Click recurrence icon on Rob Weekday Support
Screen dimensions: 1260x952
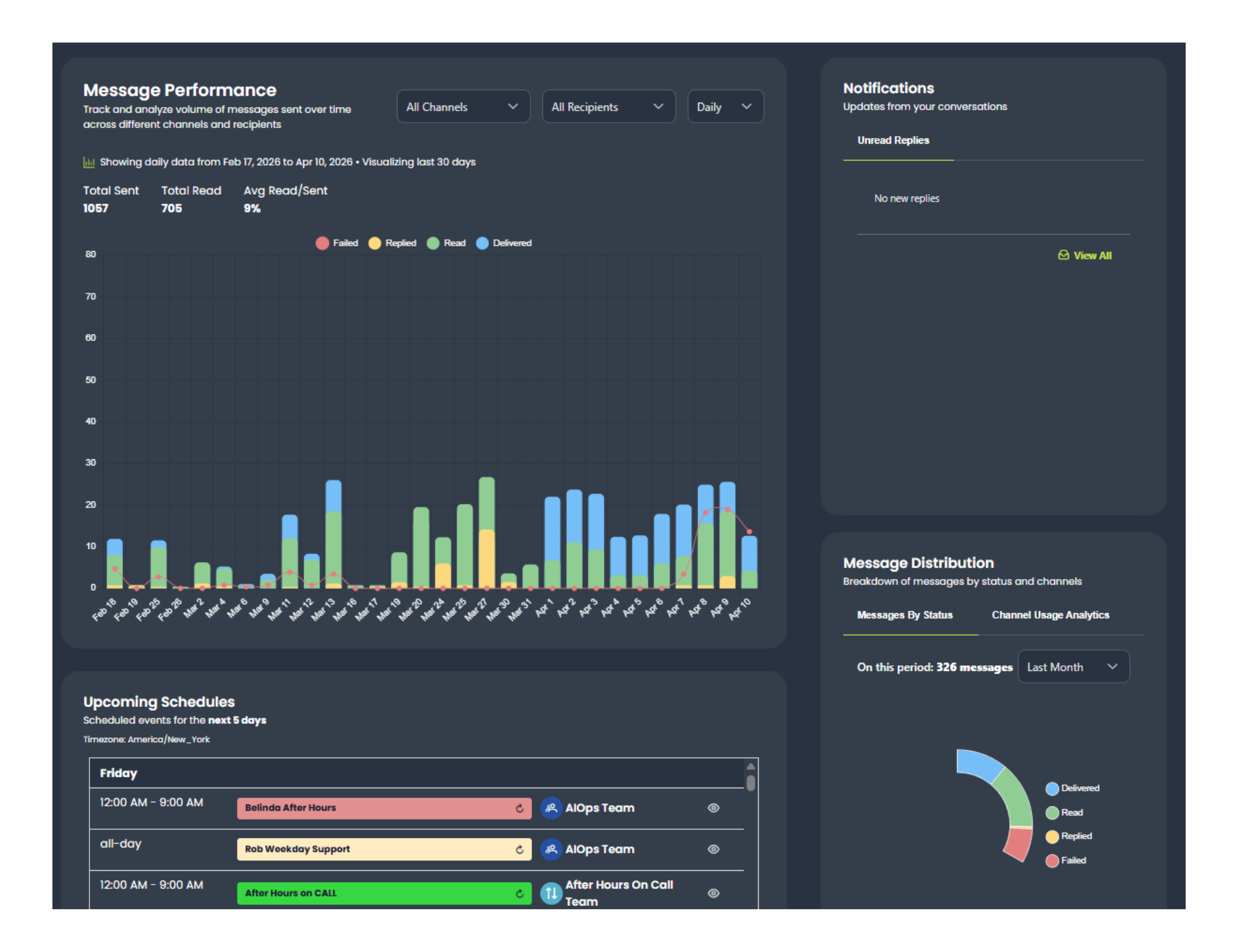pos(519,849)
